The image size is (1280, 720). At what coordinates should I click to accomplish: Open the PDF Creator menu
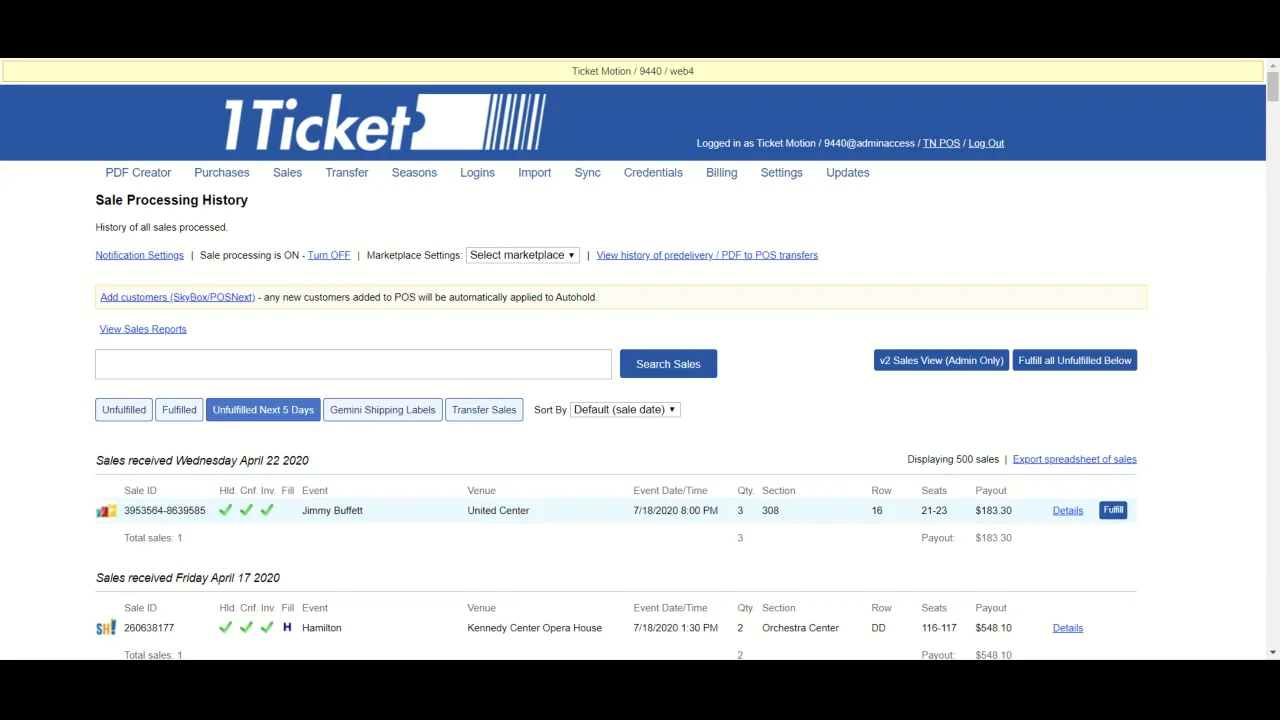(x=138, y=173)
